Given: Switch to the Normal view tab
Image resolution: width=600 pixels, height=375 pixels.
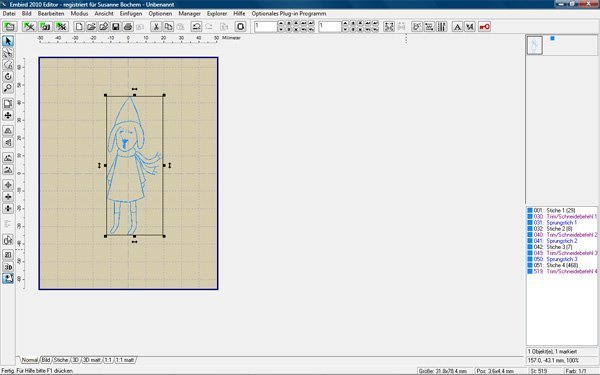Looking at the screenshot, I should tap(29, 360).
